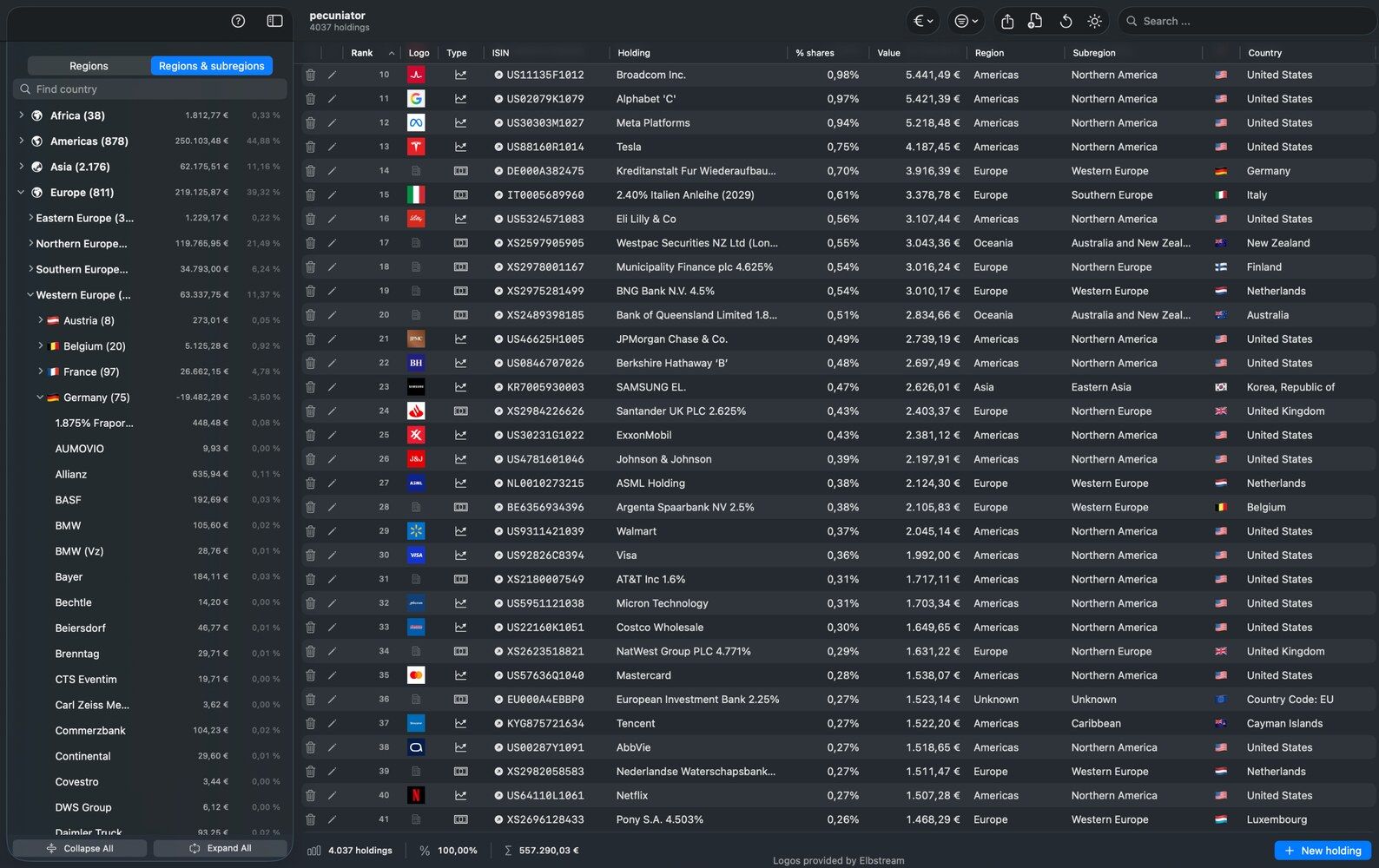The width and height of the screenshot is (1379, 868).
Task: Edit the Meta Platforms row pencil icon
Action: (x=332, y=123)
